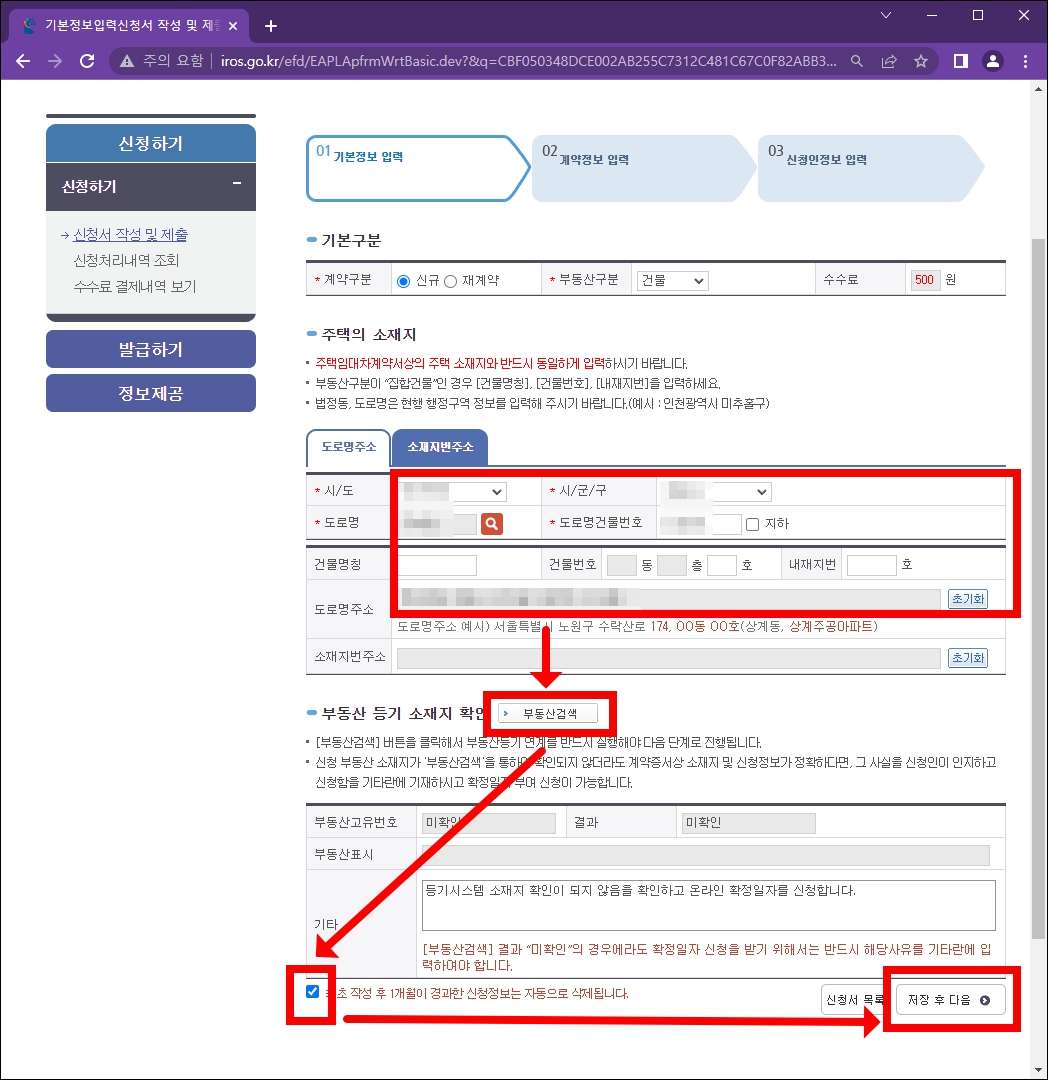Open the 부동산구분 dropdown showing 건물
Image resolution: width=1048 pixels, height=1080 pixels.
(671, 280)
